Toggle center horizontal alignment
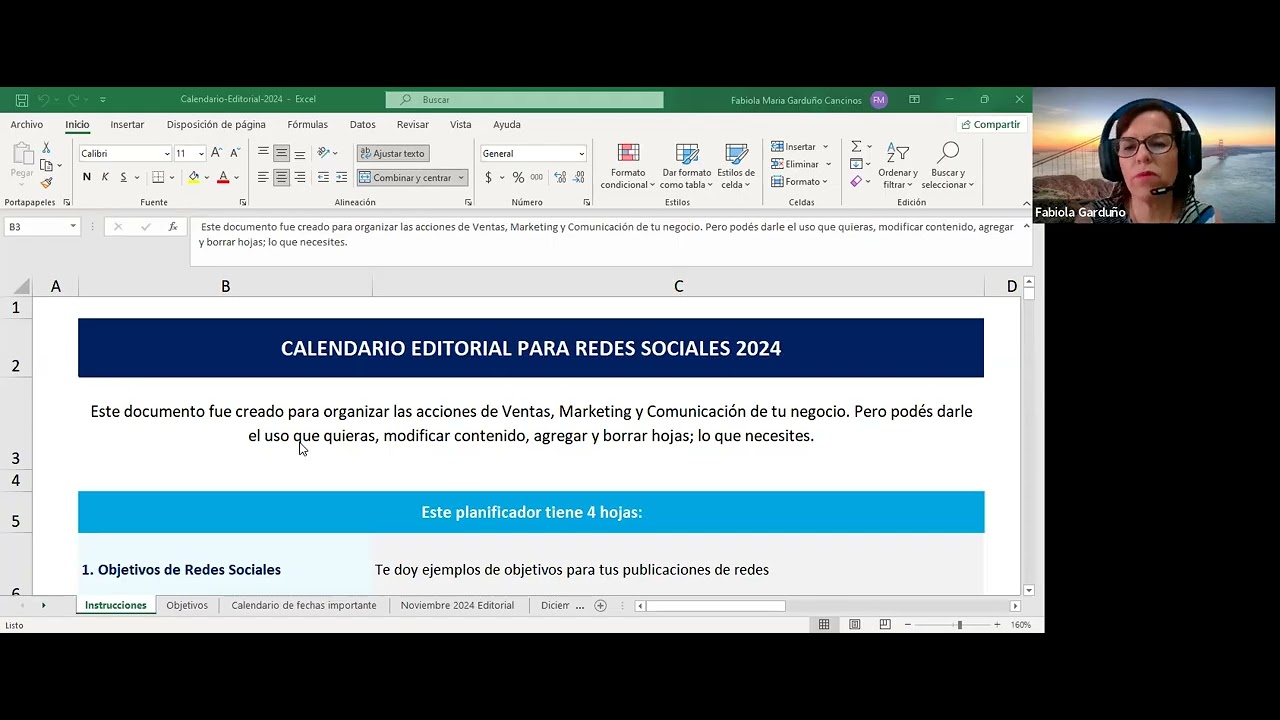 click(x=281, y=177)
